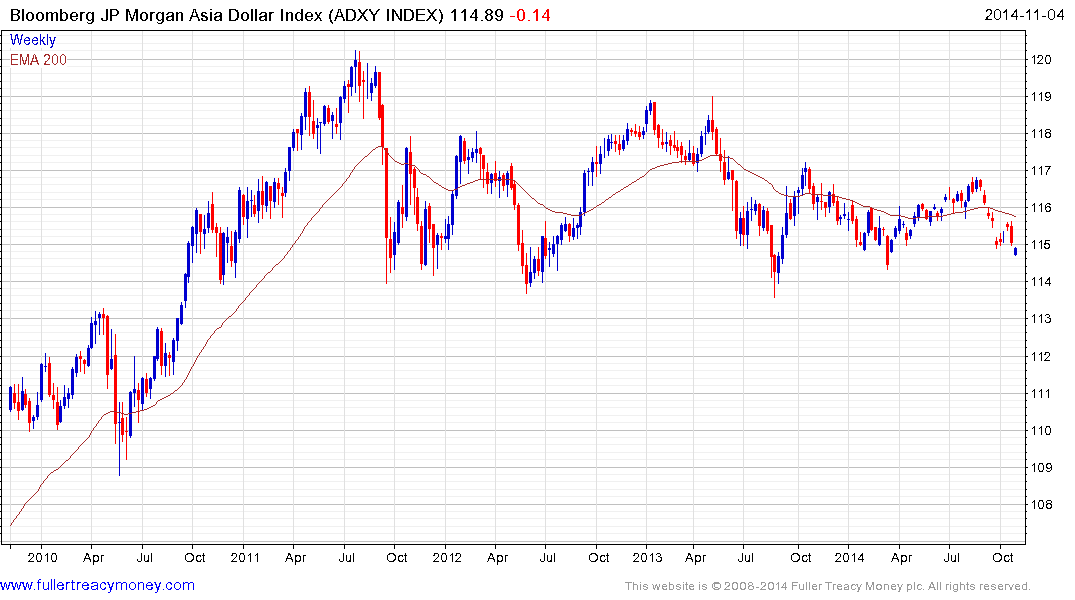Click the y-axis label 110
Viewport: 1075px width, 600px height.
tap(1041, 431)
